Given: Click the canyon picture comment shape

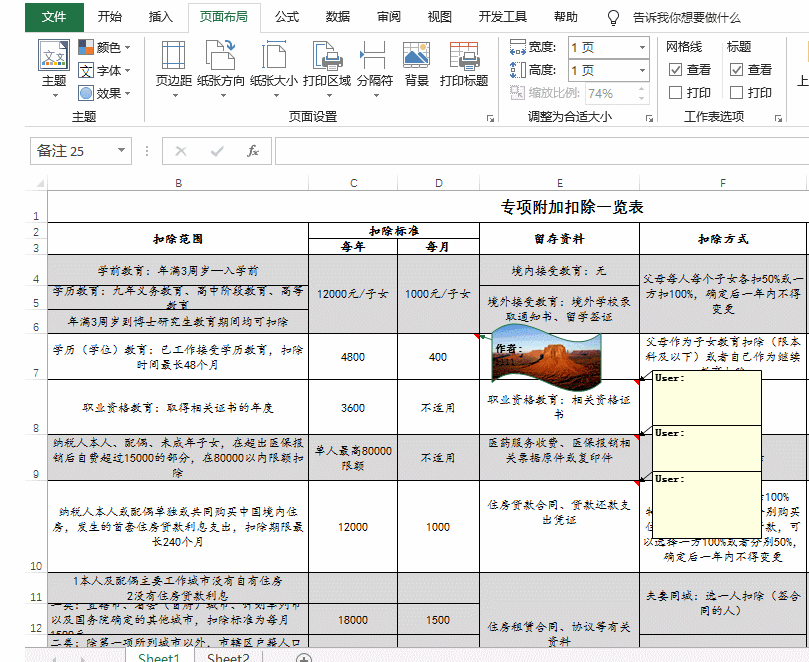Looking at the screenshot, I should pyautogui.click(x=547, y=357).
